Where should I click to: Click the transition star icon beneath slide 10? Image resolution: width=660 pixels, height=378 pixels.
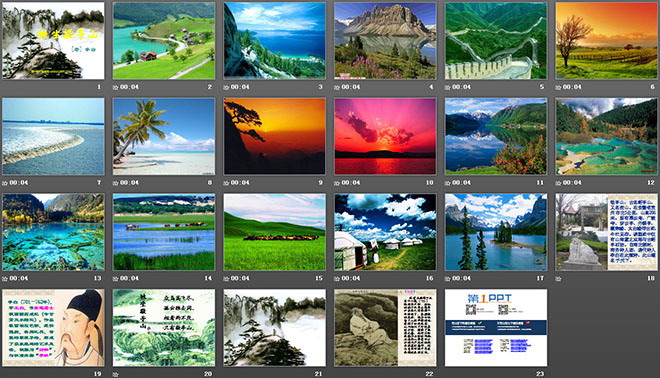(x=337, y=183)
